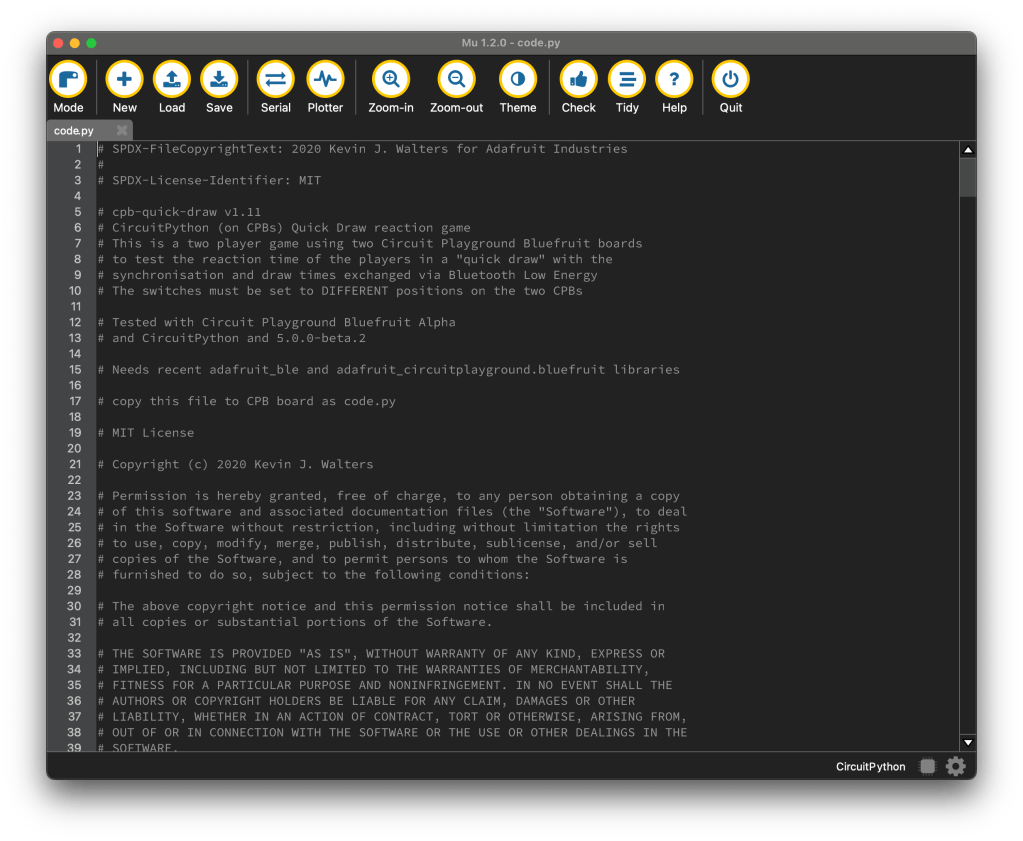Tidy the code formatting

(x=627, y=80)
